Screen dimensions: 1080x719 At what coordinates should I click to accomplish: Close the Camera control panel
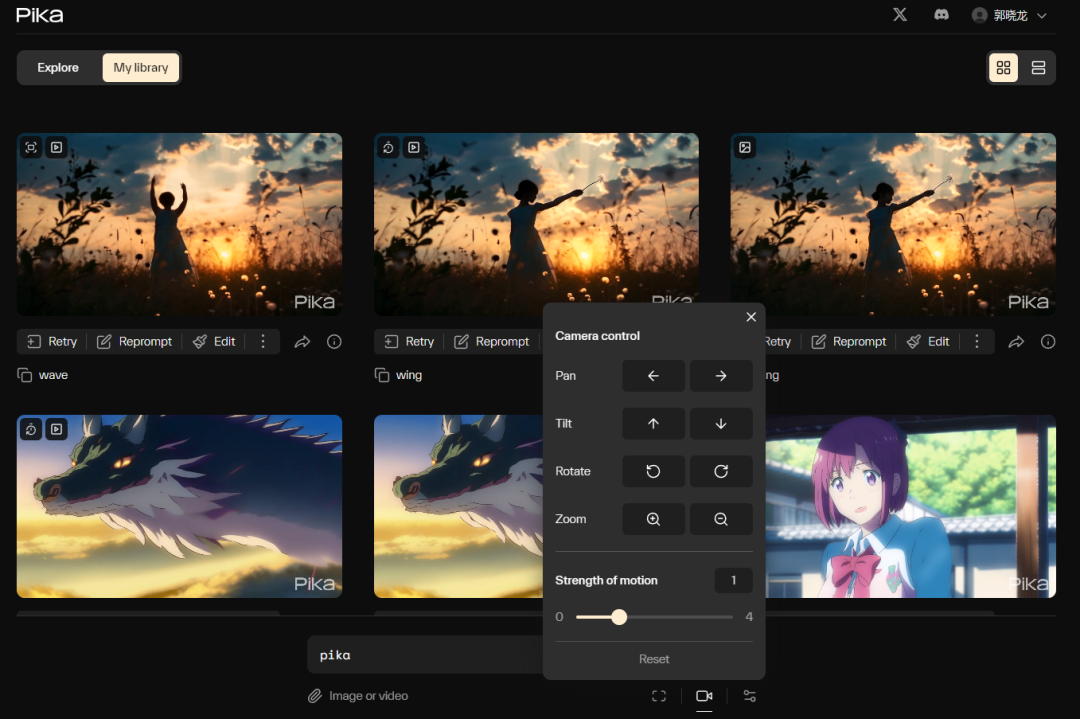pyautogui.click(x=751, y=317)
